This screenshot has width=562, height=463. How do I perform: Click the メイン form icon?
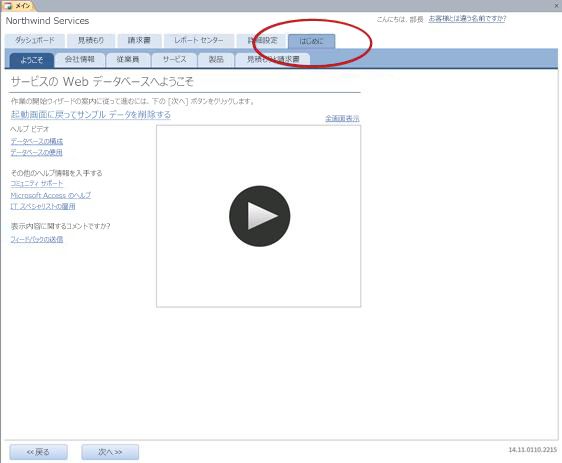tap(8, 6)
